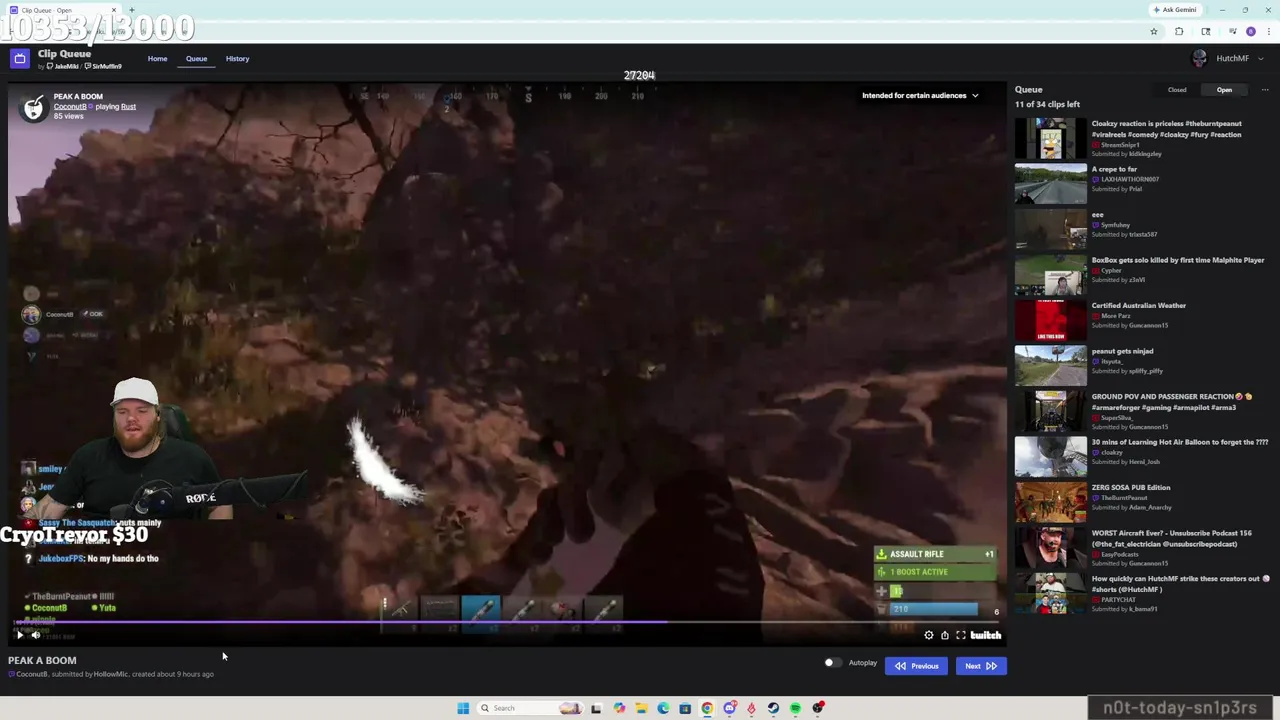Play the PEAK A BOOM clip
Screen dimensions: 1280x720
[x=19, y=635]
